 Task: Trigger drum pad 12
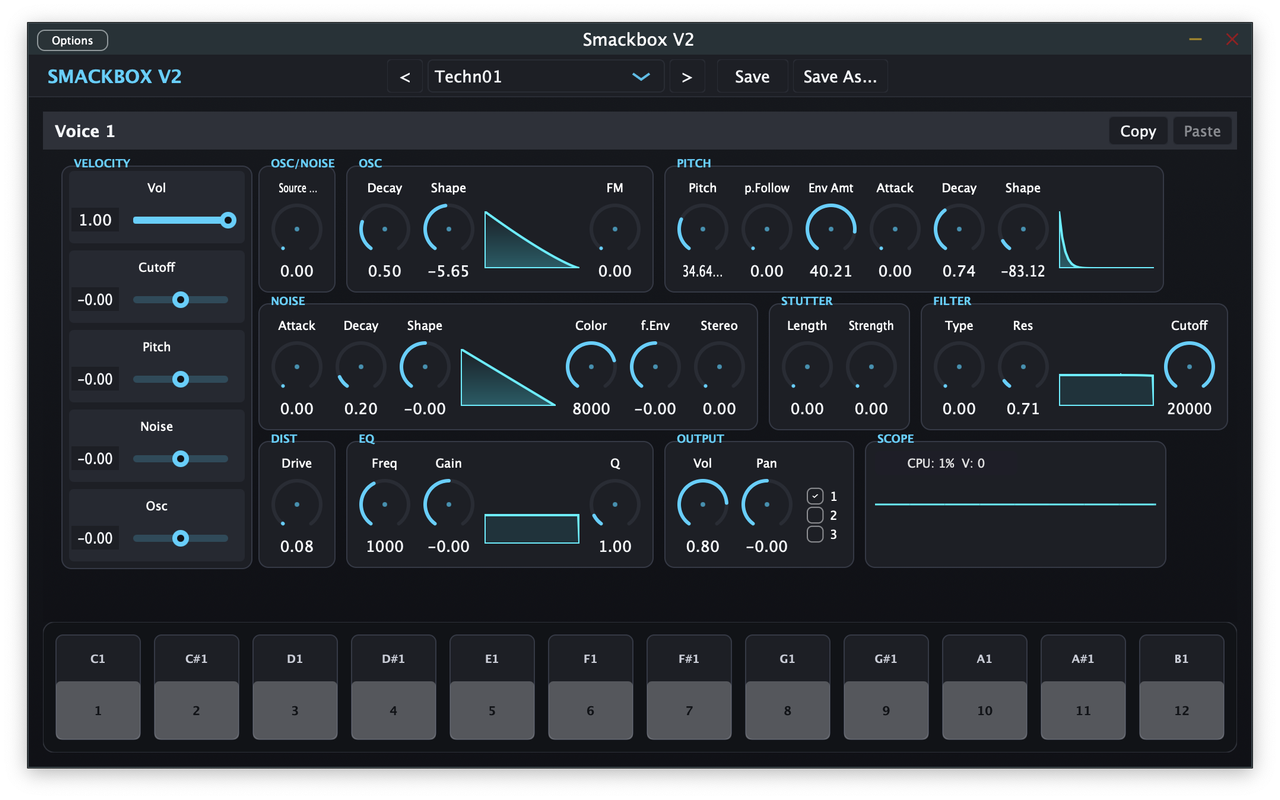1181,711
